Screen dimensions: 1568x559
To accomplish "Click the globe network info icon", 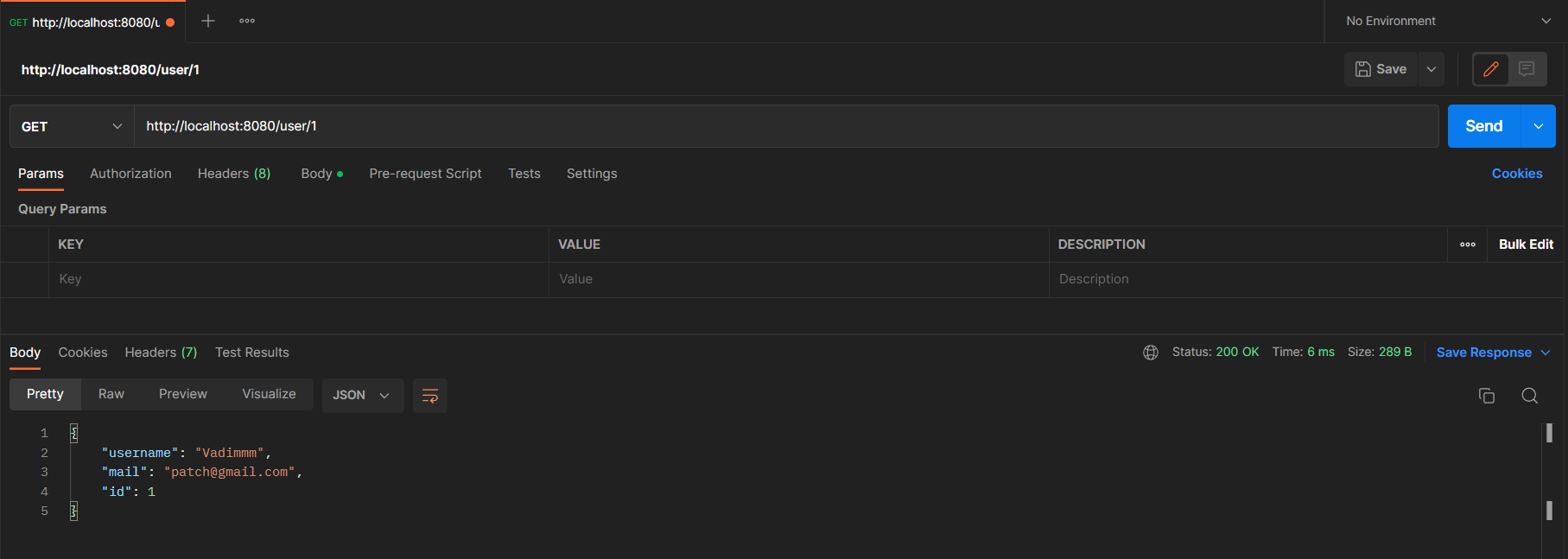I will pos(1150,353).
